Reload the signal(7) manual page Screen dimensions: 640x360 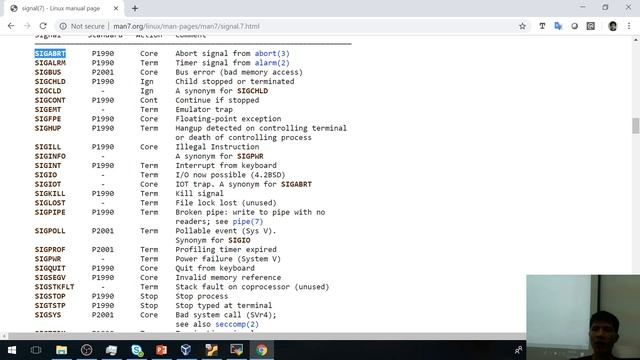pos(43,26)
